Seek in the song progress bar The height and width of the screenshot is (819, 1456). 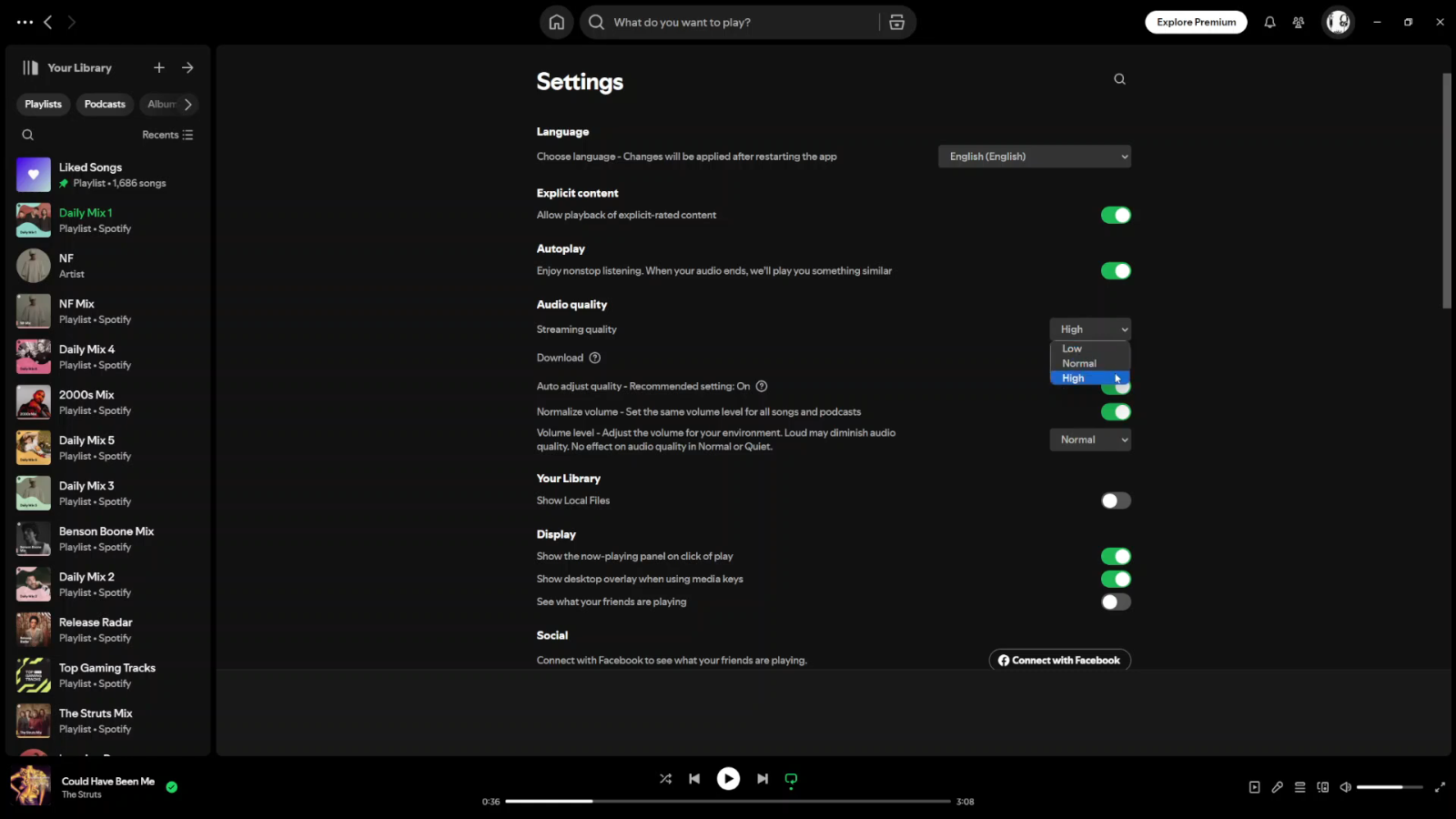click(x=727, y=802)
